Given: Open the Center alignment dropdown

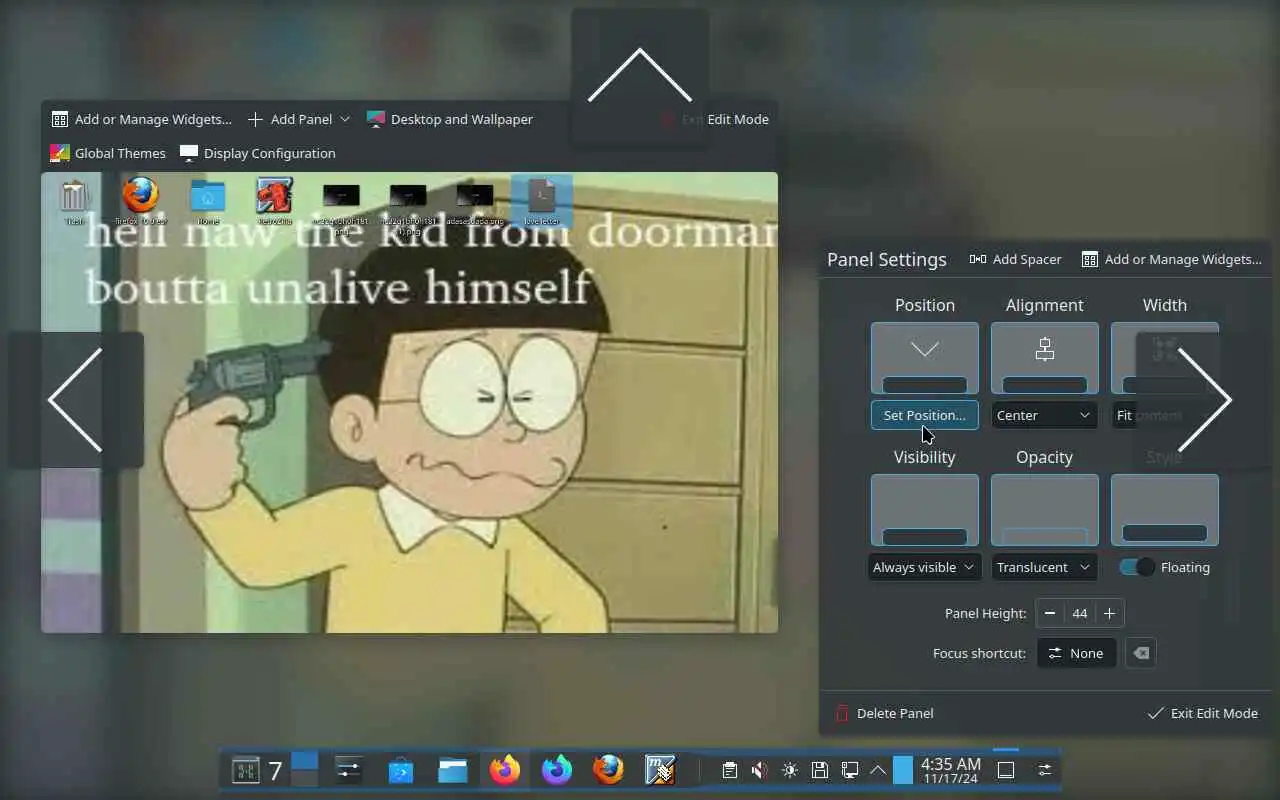Looking at the screenshot, I should pyautogui.click(x=1044, y=415).
